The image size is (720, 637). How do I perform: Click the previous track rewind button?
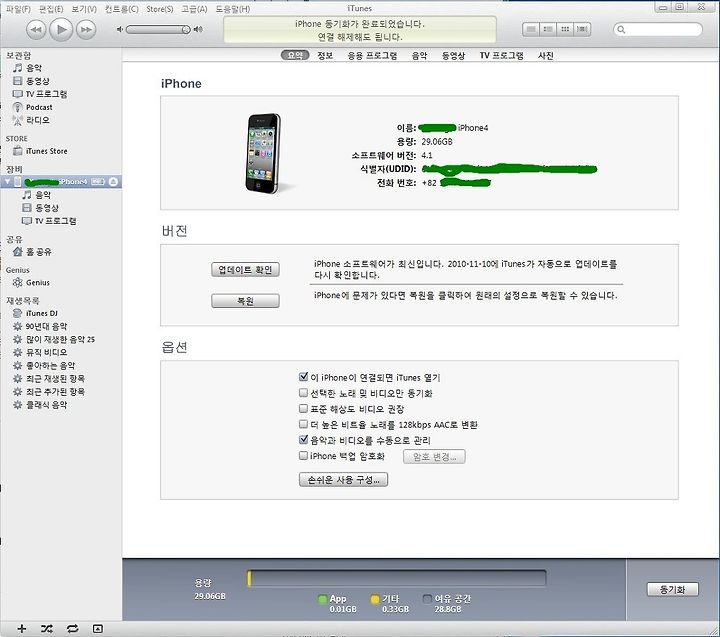coord(36,30)
